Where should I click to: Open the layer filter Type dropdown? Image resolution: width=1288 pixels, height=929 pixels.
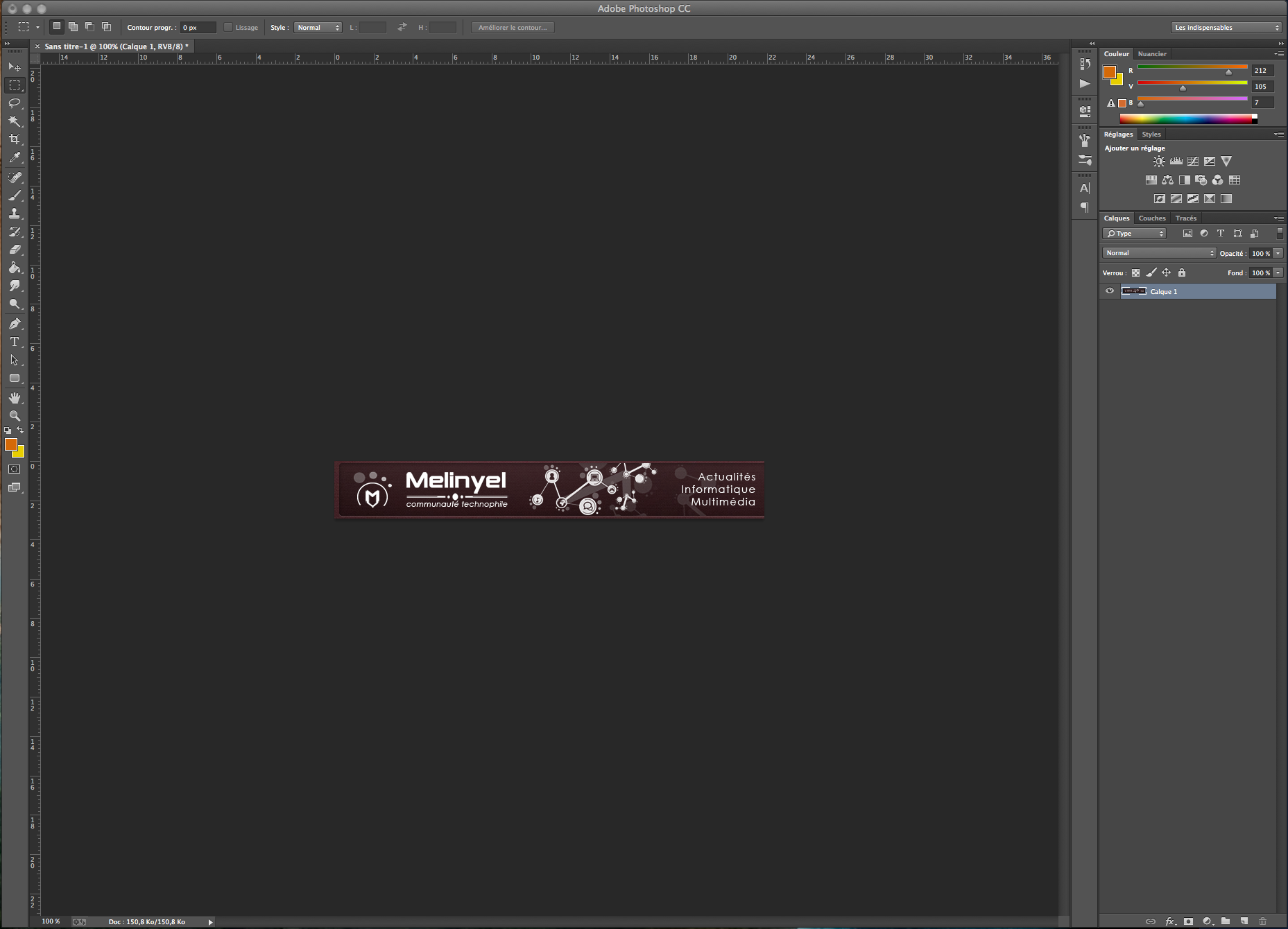pos(1135,234)
